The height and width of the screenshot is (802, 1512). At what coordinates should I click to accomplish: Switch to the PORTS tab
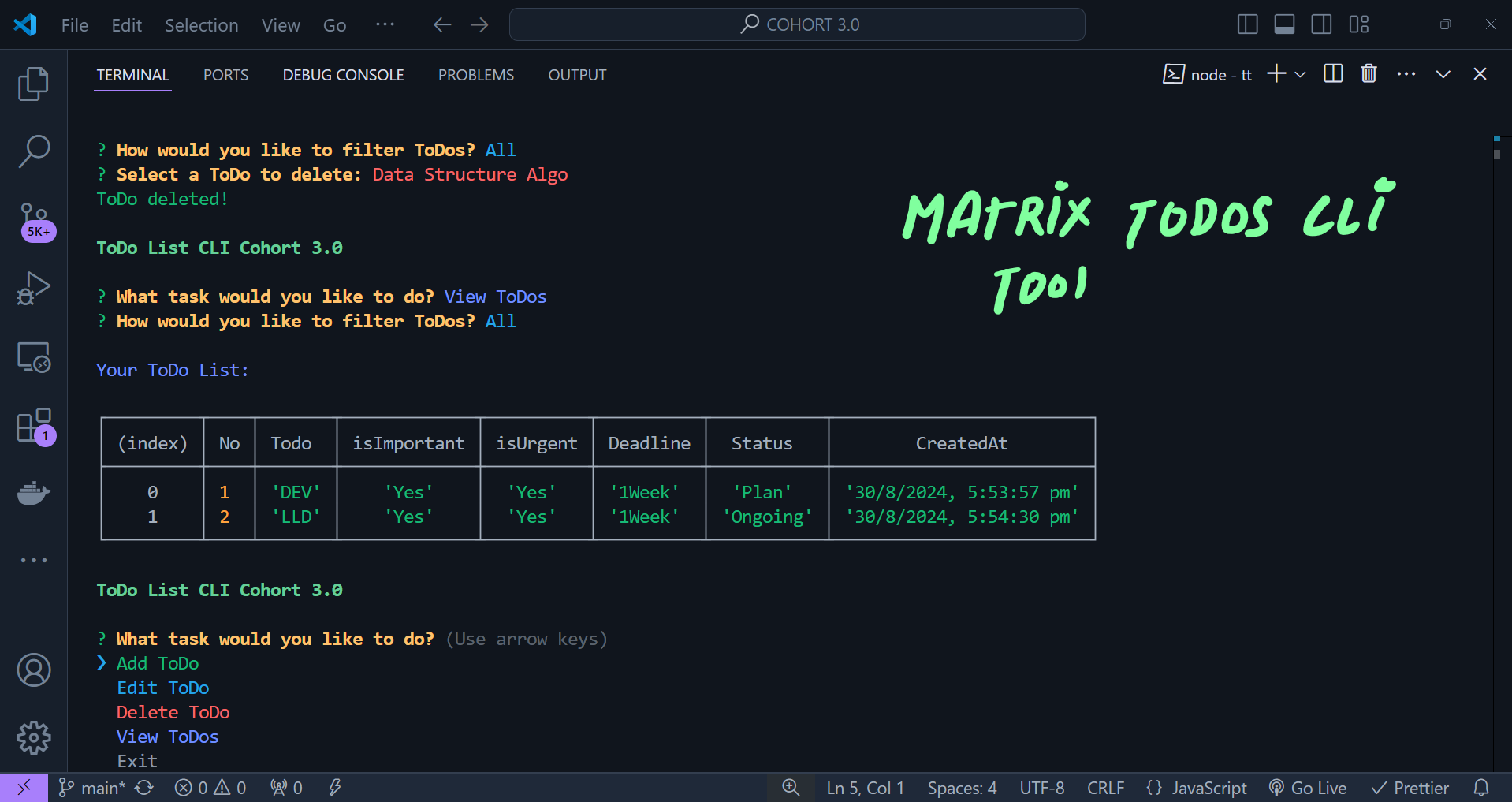click(x=225, y=75)
